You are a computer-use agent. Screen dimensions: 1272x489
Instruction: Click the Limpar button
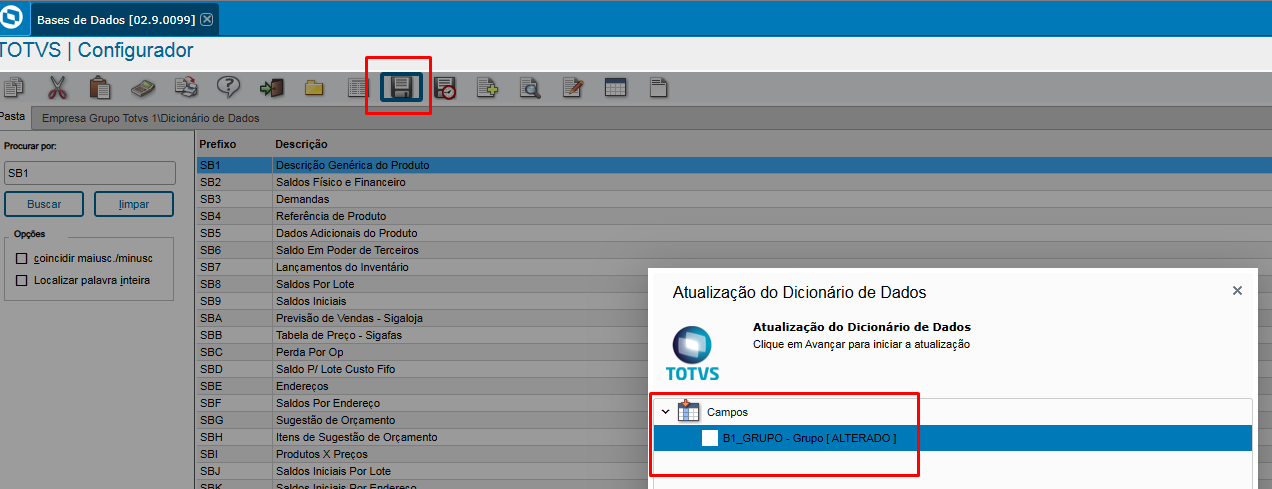(x=134, y=204)
